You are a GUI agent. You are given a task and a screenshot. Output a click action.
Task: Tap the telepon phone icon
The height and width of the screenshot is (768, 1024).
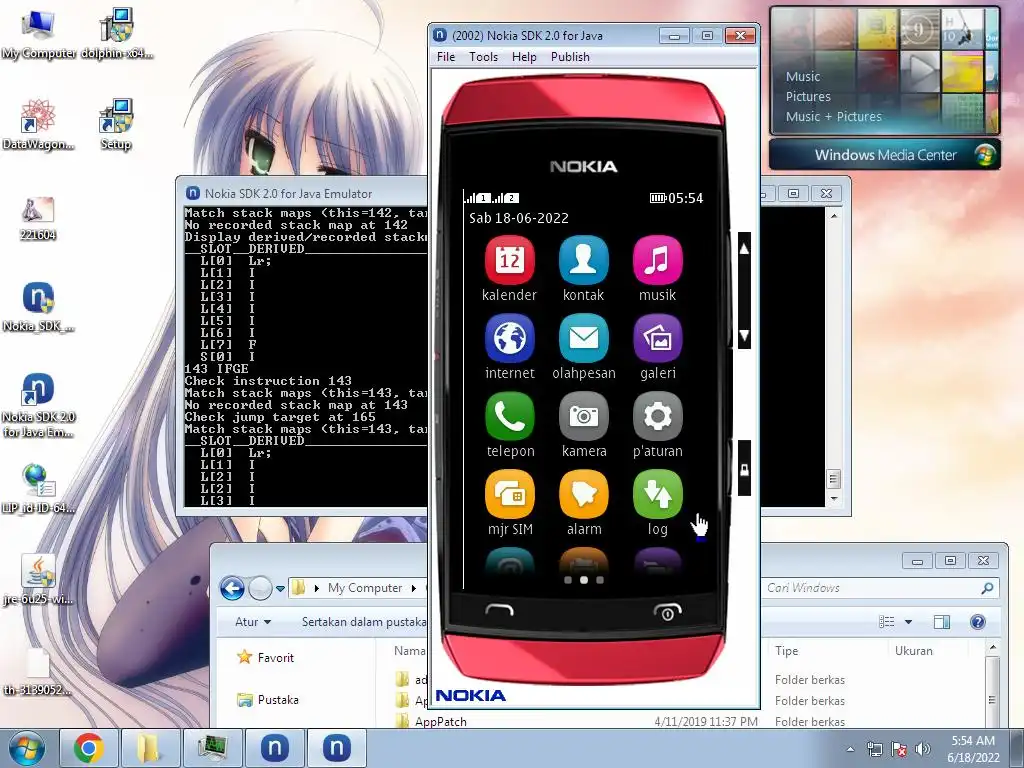[509, 416]
